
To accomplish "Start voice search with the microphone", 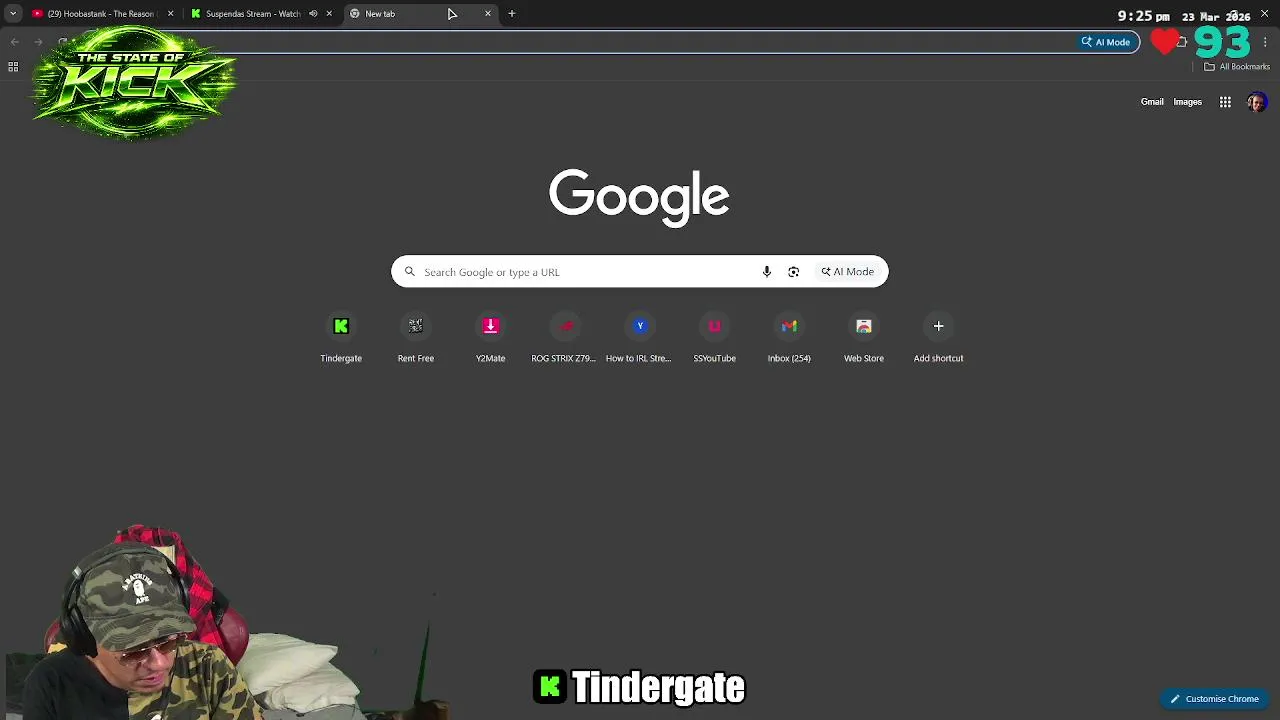I will [767, 272].
